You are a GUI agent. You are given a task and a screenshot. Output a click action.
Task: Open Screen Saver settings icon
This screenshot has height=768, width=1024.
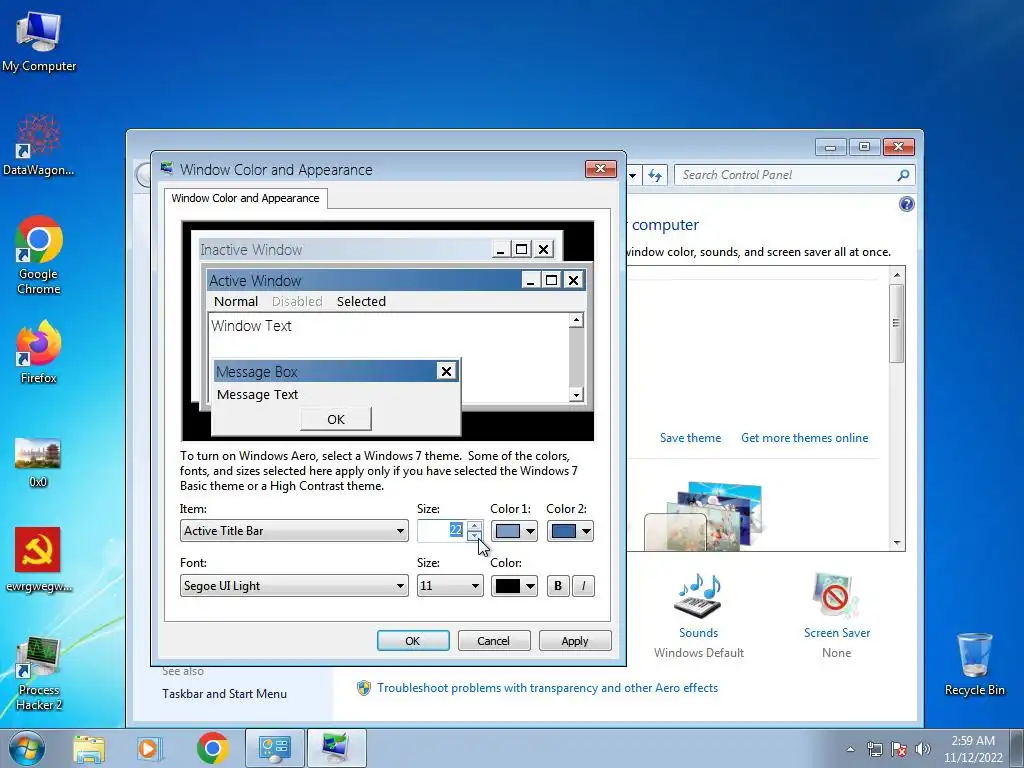(836, 595)
